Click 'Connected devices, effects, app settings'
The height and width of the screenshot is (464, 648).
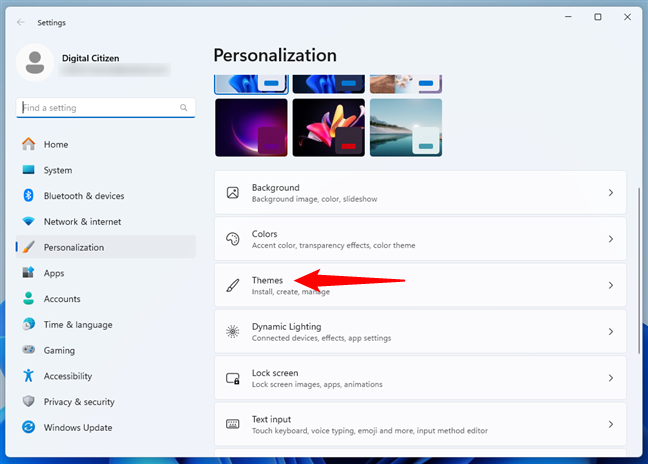click(x=321, y=338)
